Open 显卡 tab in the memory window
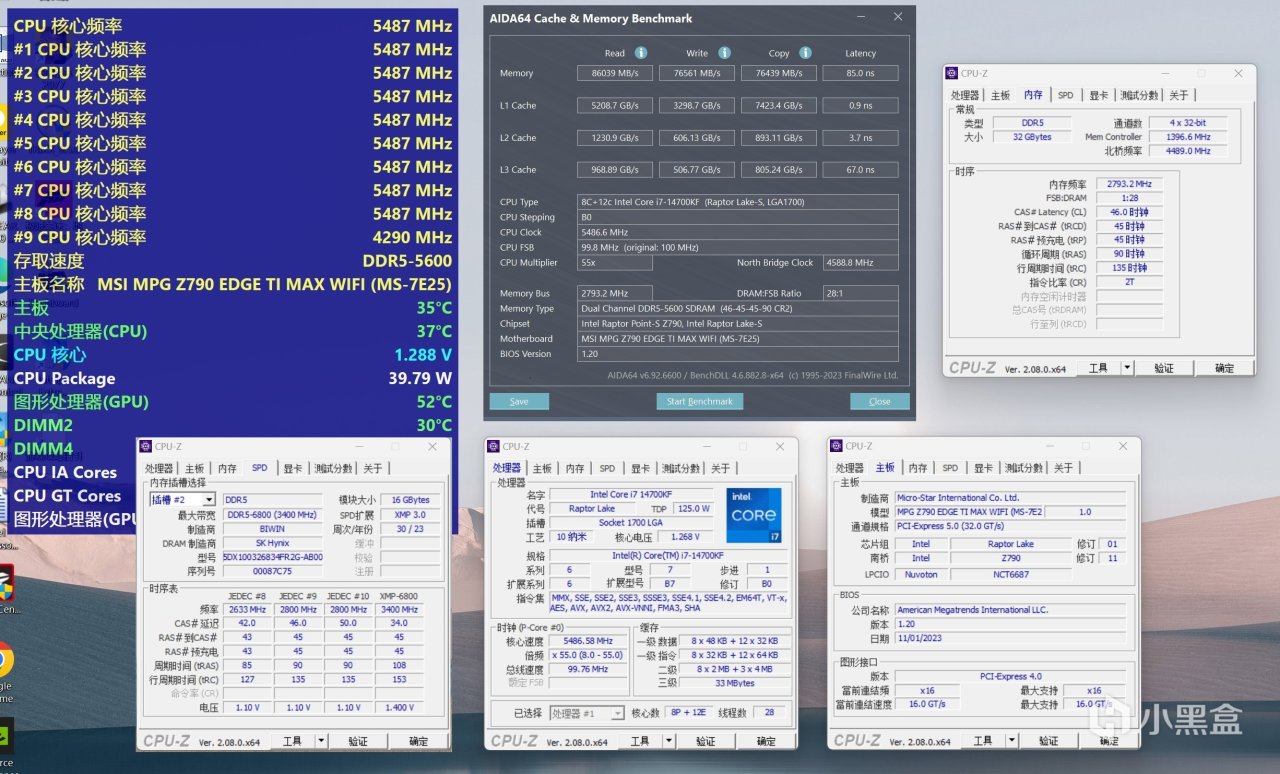The width and height of the screenshot is (1280, 774). 1099,95
